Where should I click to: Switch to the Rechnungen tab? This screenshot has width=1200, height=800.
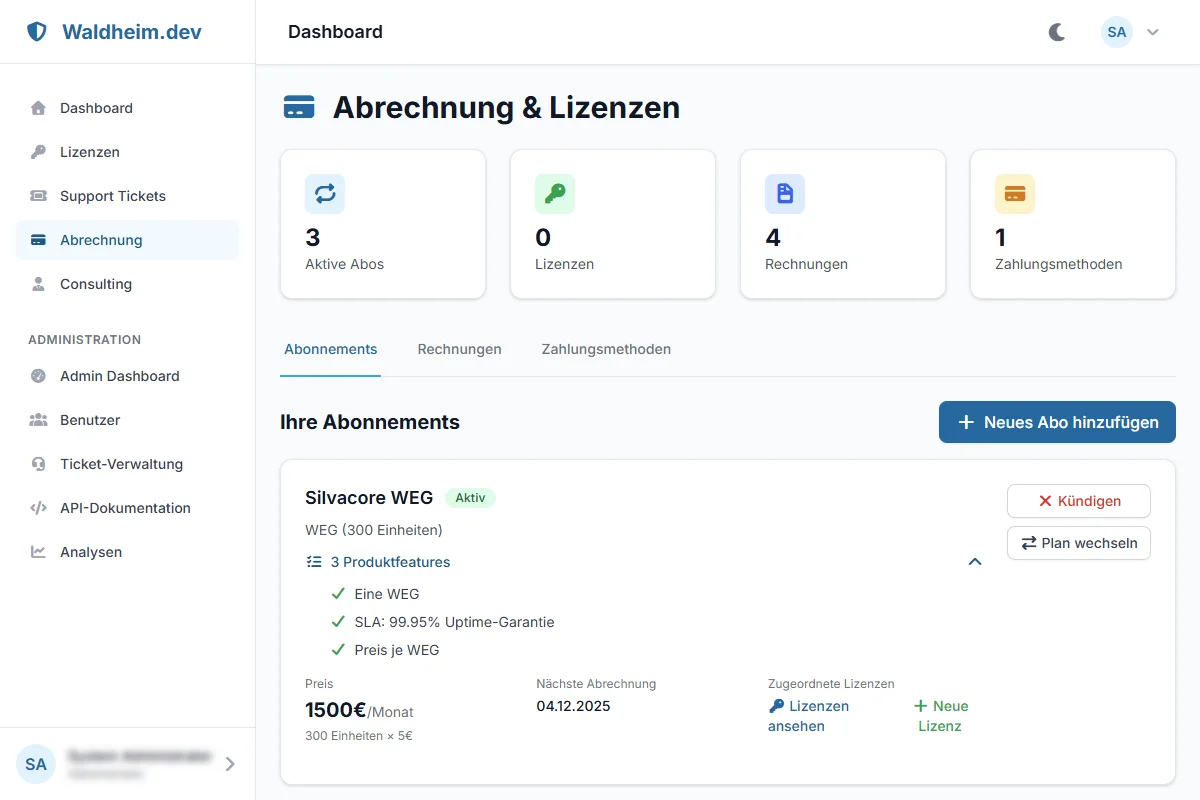pos(459,349)
